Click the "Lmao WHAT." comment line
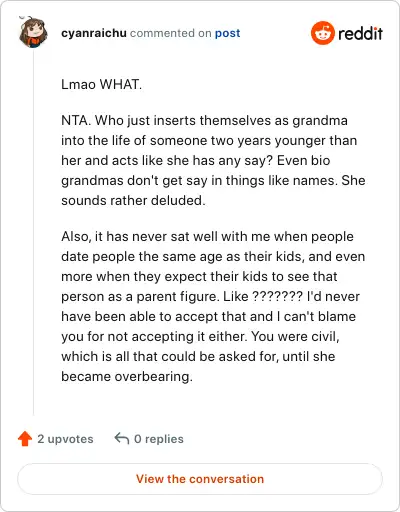Viewport: 400px width, 512px height. click(x=102, y=84)
